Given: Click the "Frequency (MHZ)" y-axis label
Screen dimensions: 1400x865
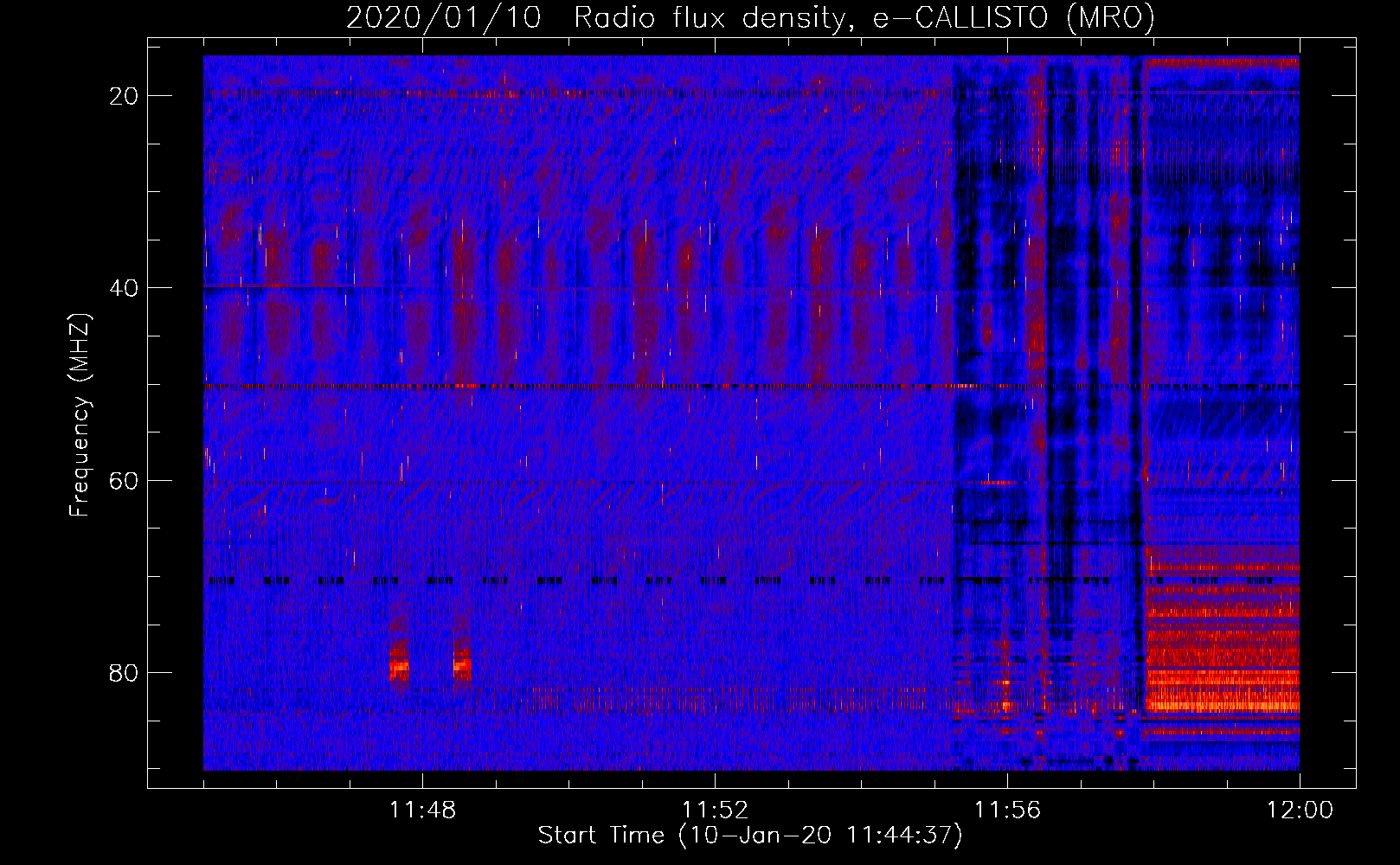Looking at the screenshot, I should (x=80, y=415).
